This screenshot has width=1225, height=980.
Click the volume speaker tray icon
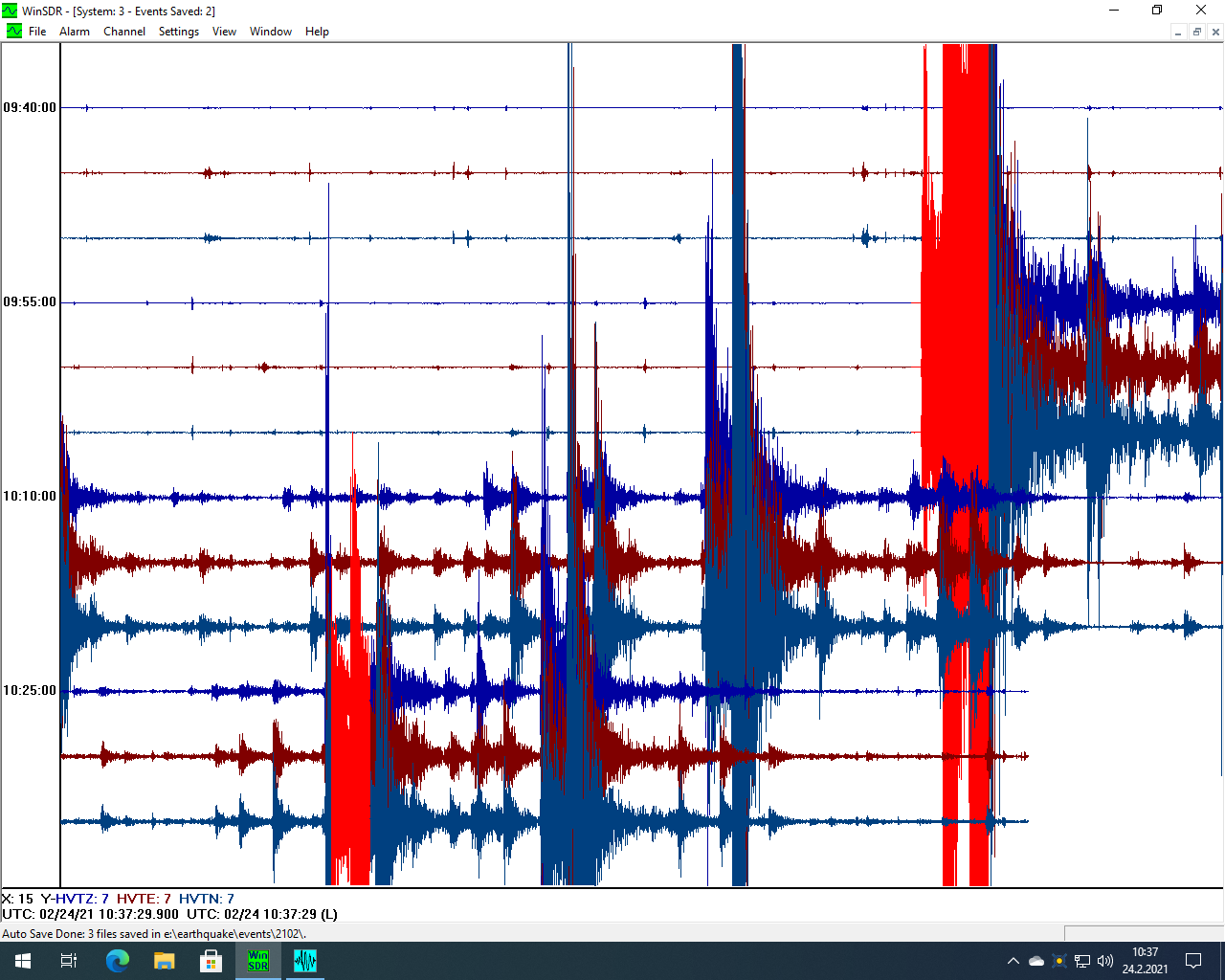point(1105,961)
